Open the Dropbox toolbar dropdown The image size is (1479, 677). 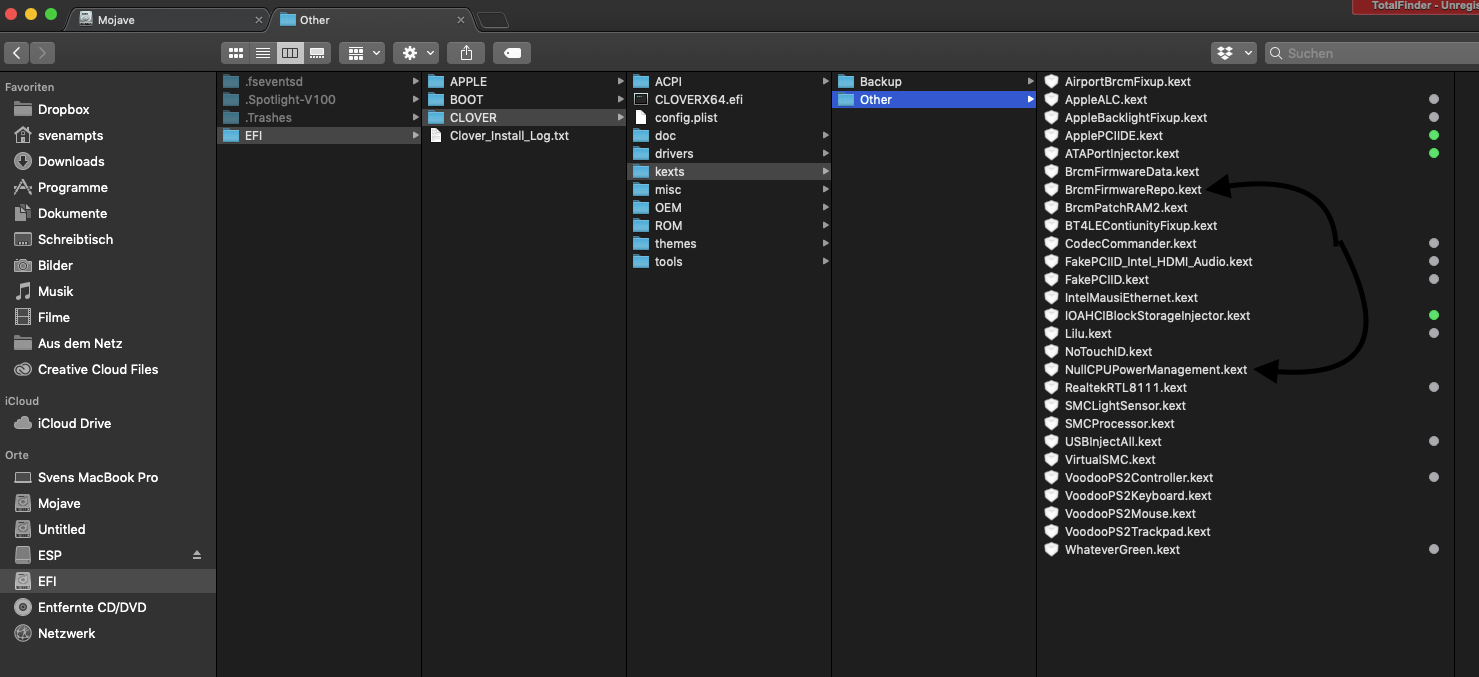(1233, 53)
